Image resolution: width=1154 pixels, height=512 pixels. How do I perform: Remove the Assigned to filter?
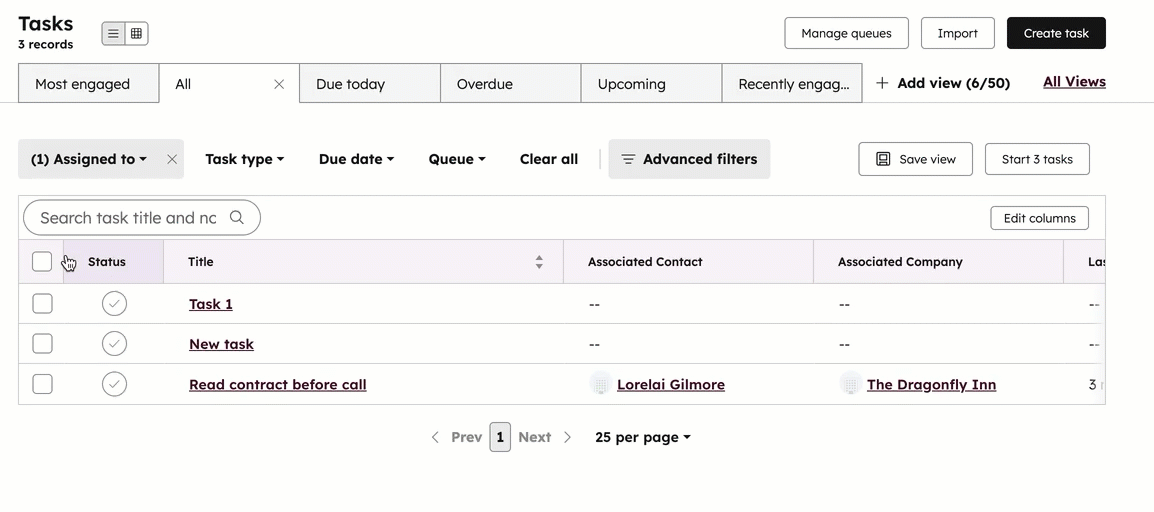click(172, 159)
